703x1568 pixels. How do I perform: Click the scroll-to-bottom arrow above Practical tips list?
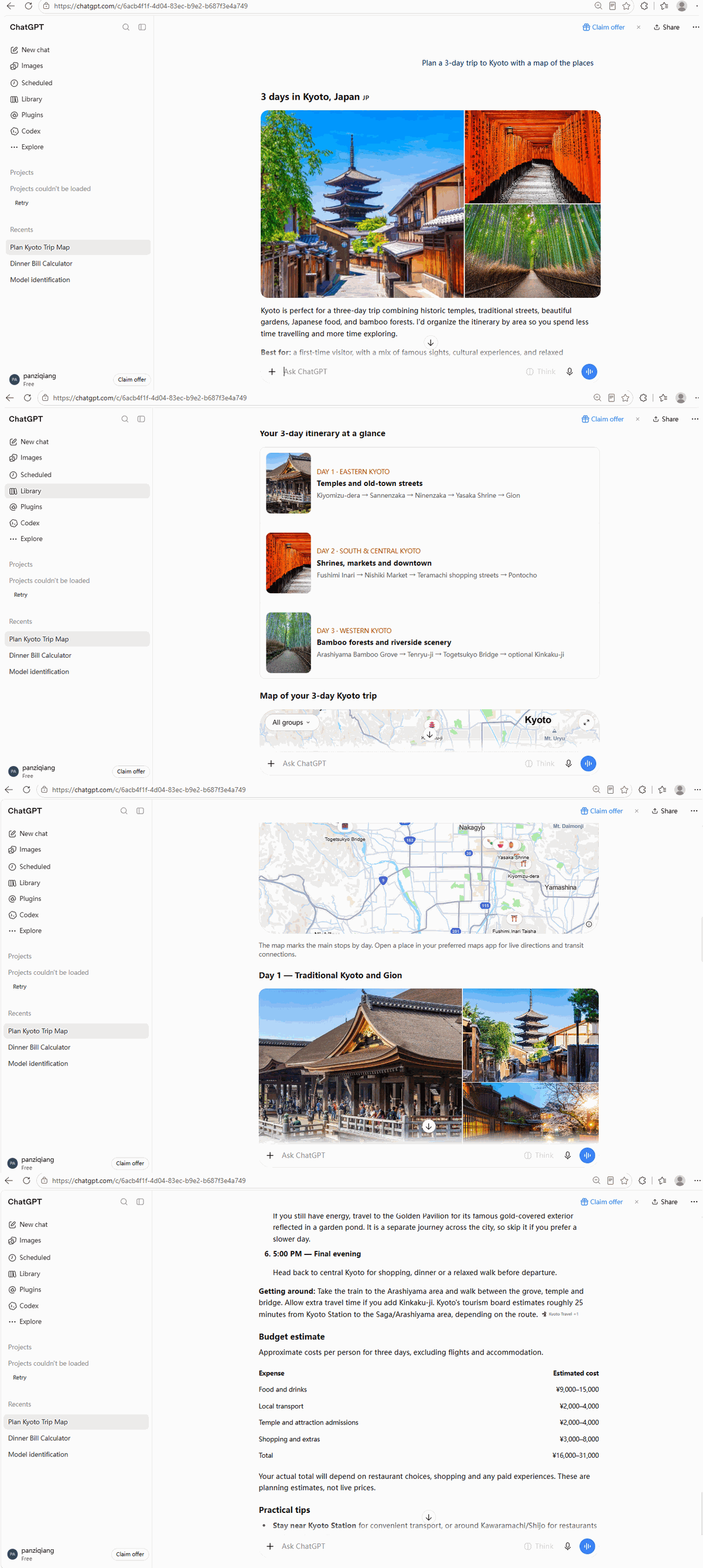(x=429, y=1517)
